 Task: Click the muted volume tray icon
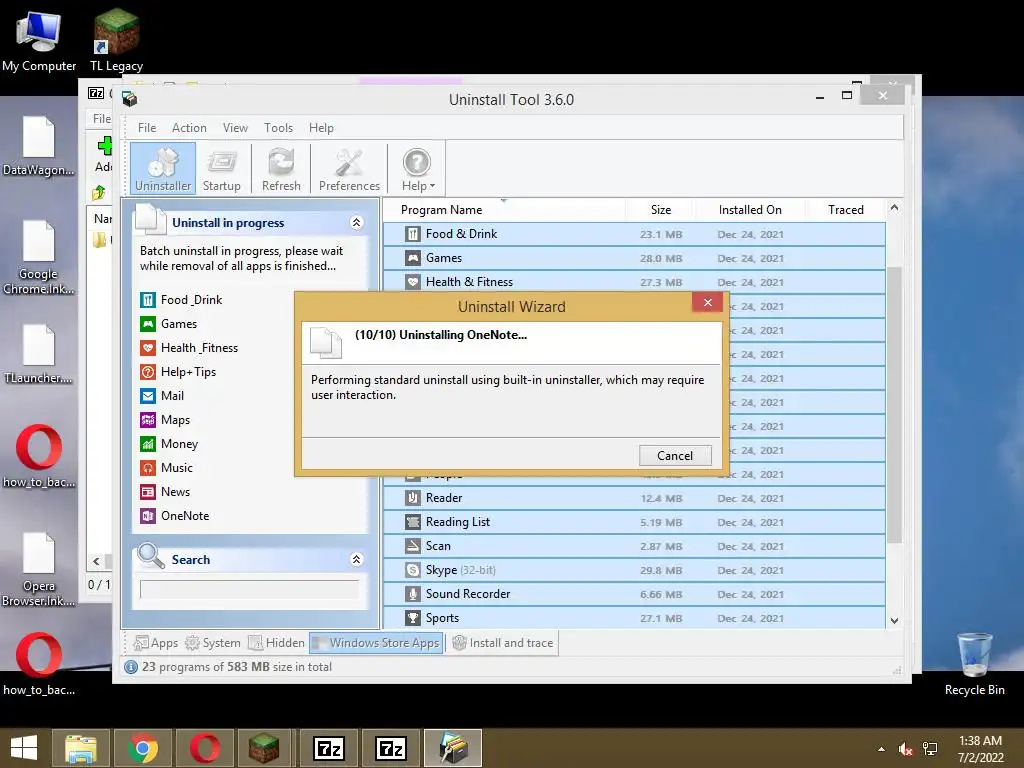pos(905,749)
